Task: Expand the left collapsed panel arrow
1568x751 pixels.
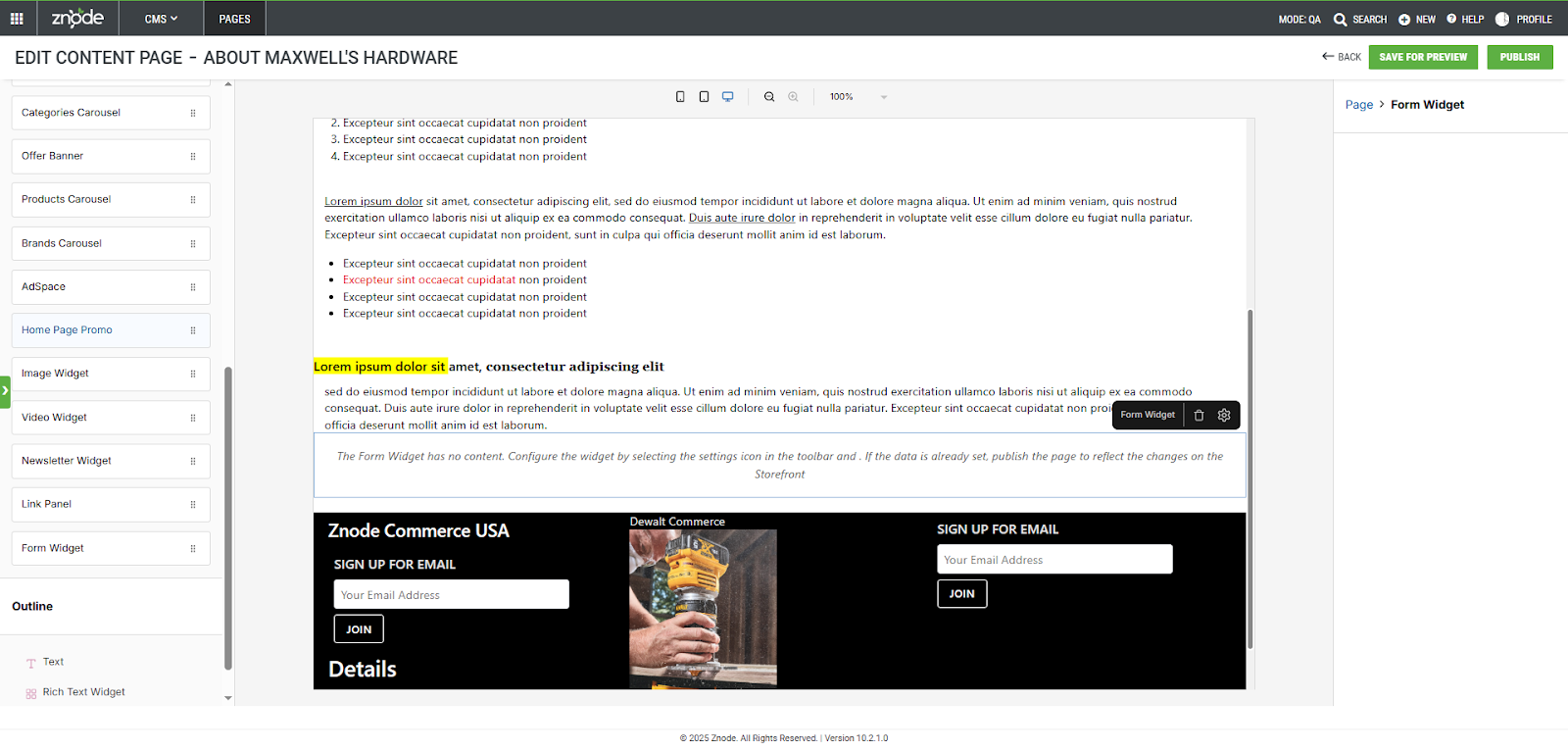Action: coord(5,390)
